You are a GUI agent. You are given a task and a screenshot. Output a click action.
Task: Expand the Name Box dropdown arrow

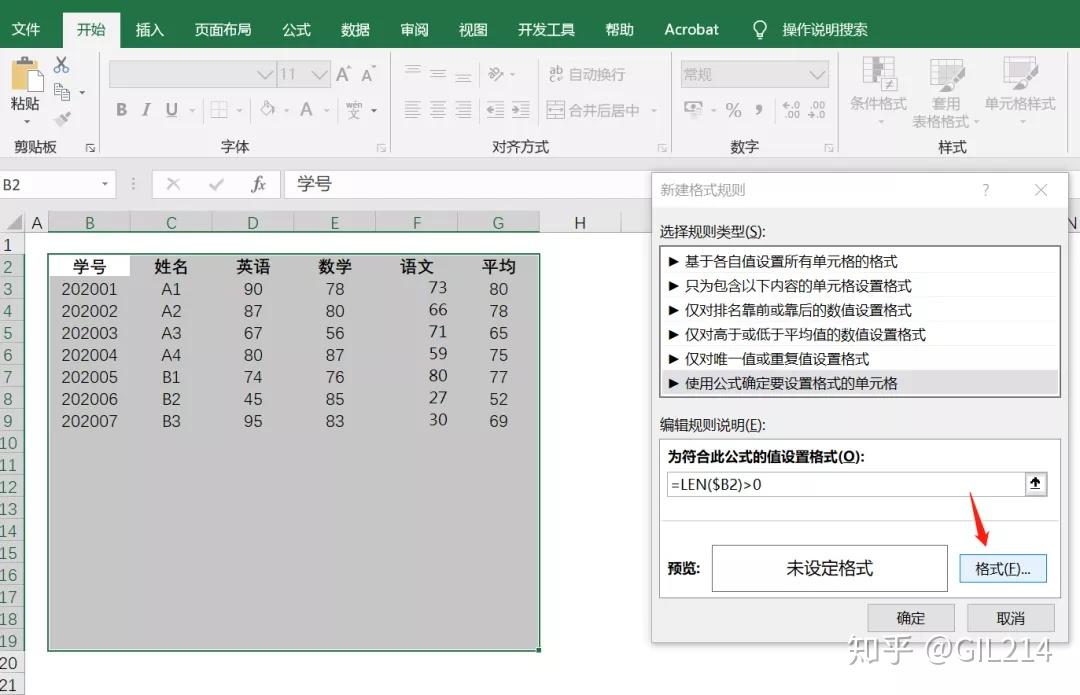click(x=105, y=184)
